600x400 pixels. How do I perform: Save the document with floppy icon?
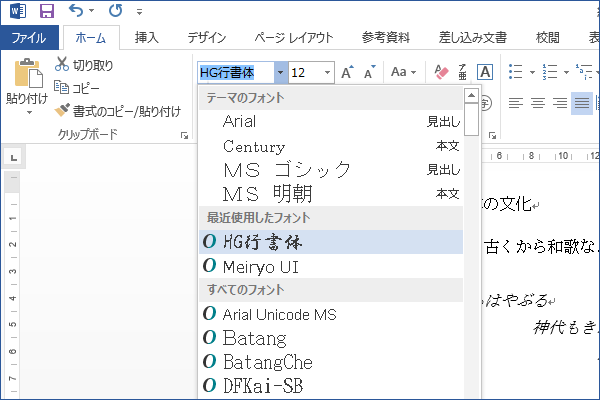coord(47,11)
